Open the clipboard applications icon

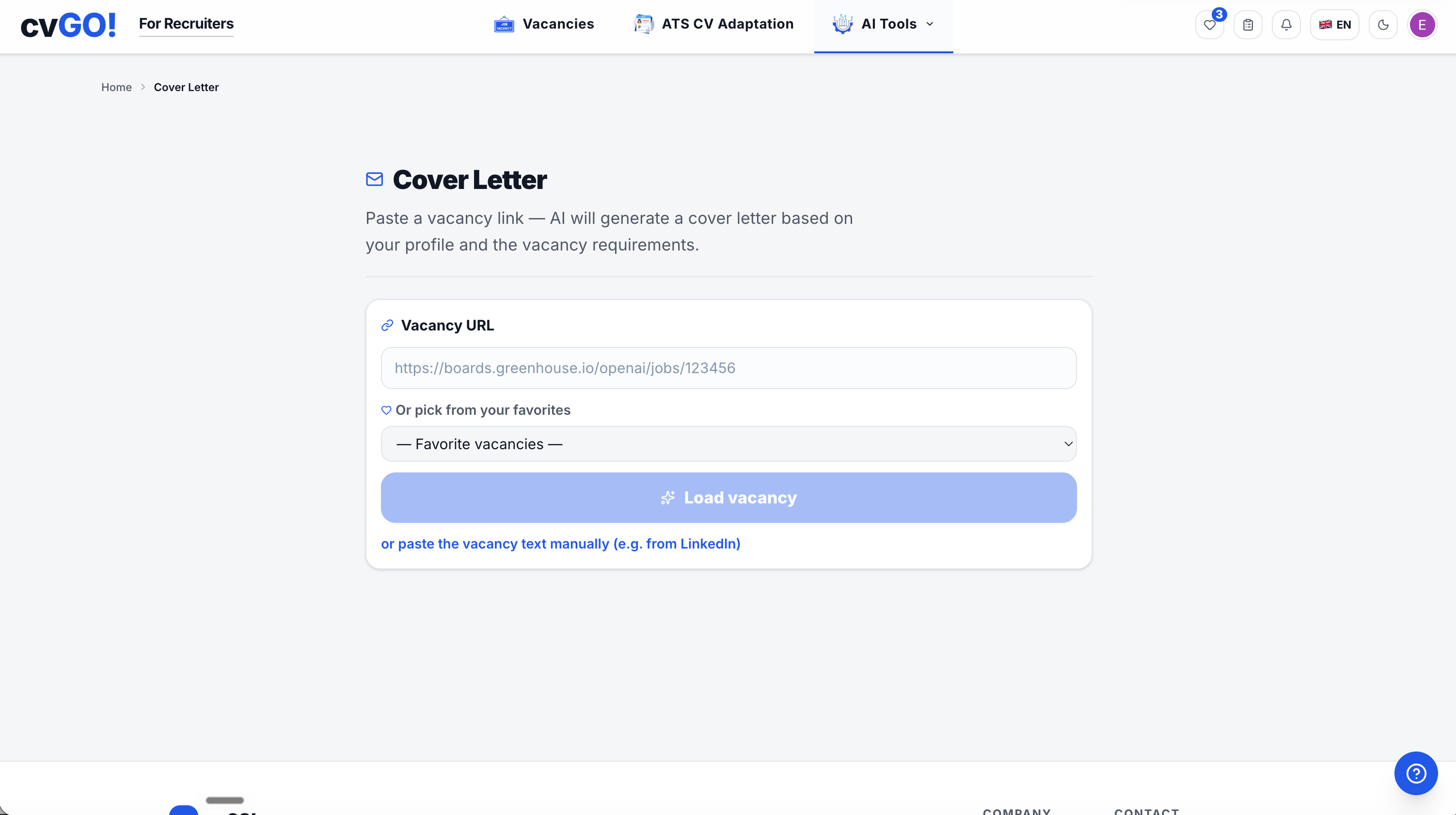(1248, 25)
